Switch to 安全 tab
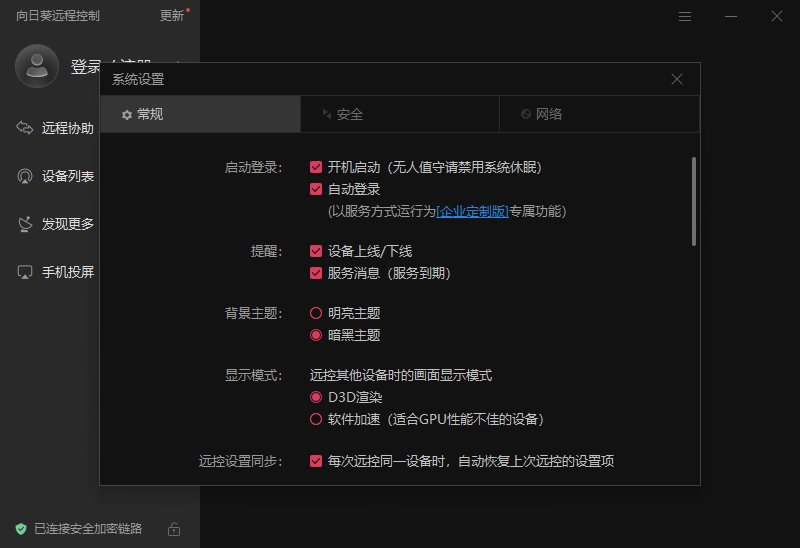Viewport: 800px width, 548px height. pos(400,114)
